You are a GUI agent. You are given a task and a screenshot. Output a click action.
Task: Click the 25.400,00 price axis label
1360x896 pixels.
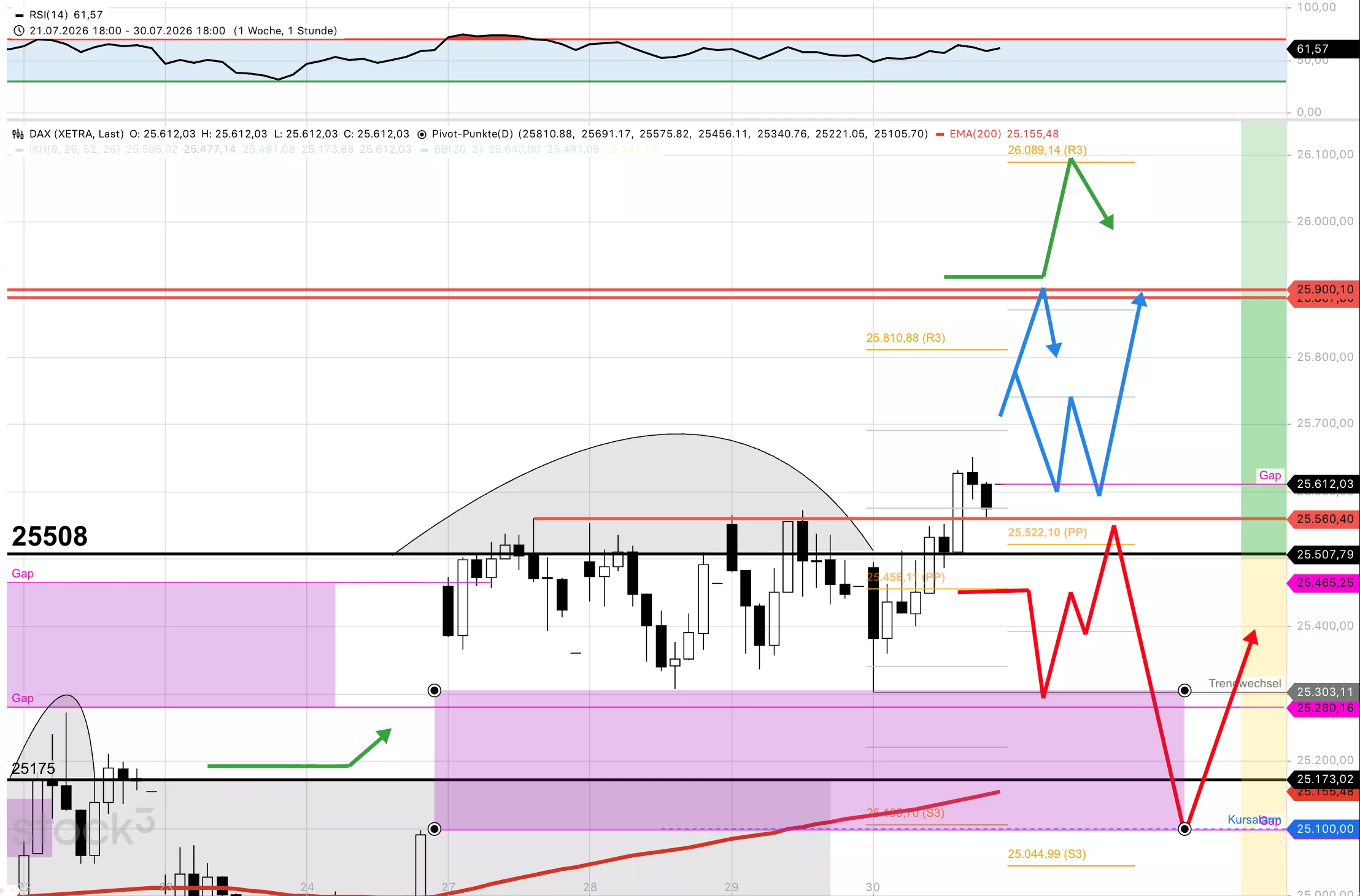coord(1325,625)
